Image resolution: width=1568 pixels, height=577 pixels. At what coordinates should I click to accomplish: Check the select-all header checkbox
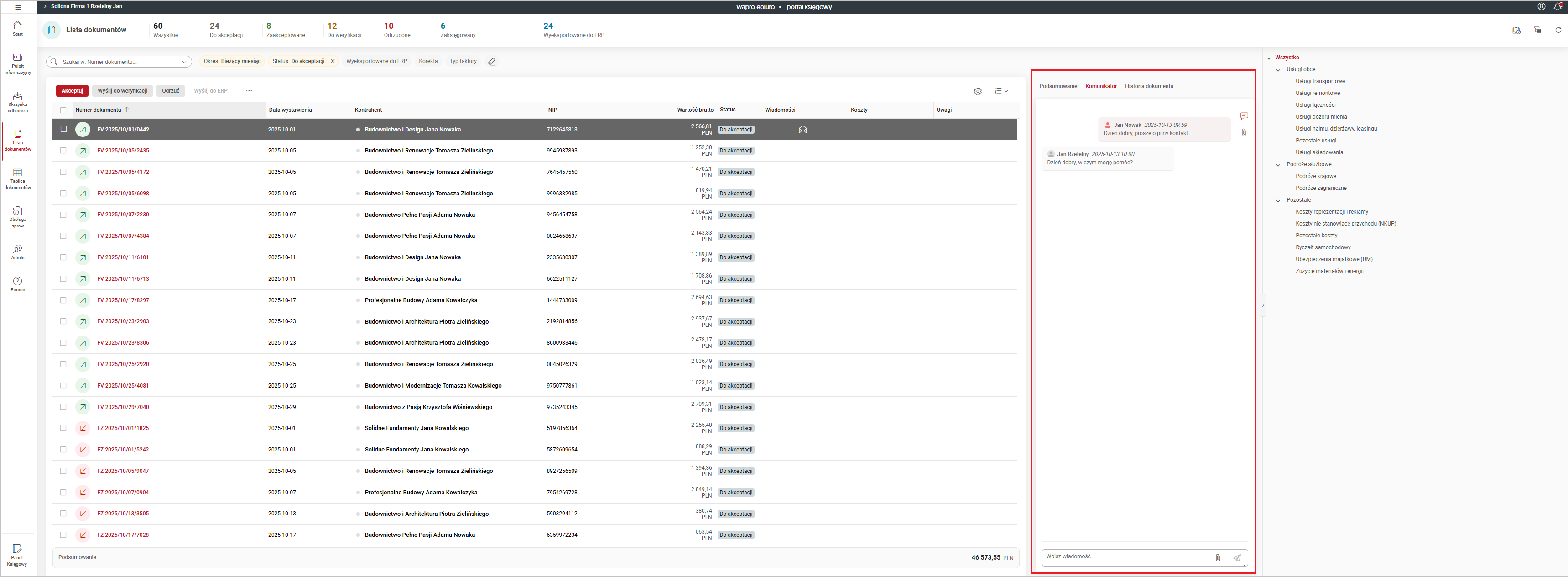(x=63, y=110)
